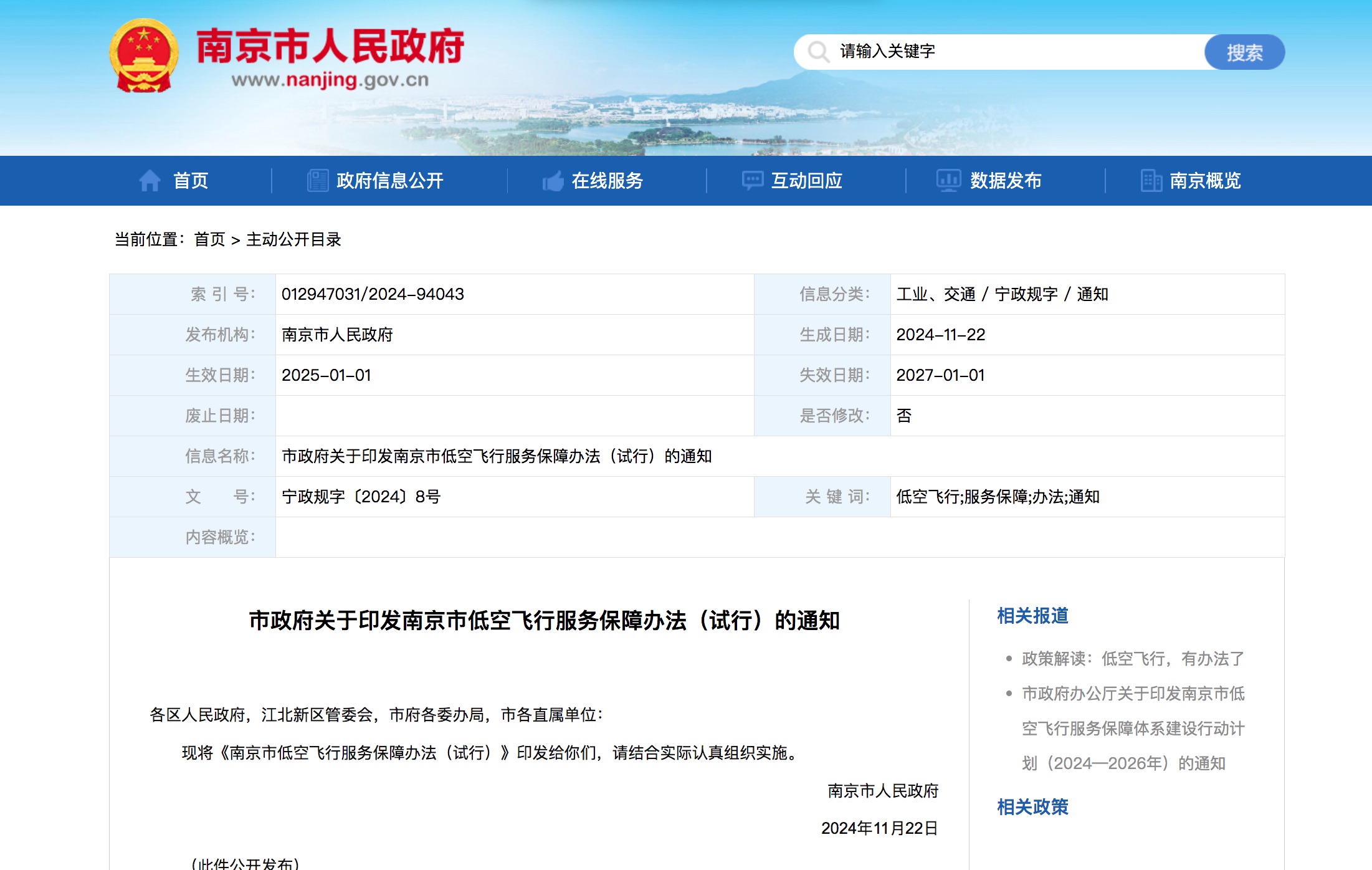The width and height of the screenshot is (1372, 870).
Task: Go to 互动回应 section
Action: point(806,181)
